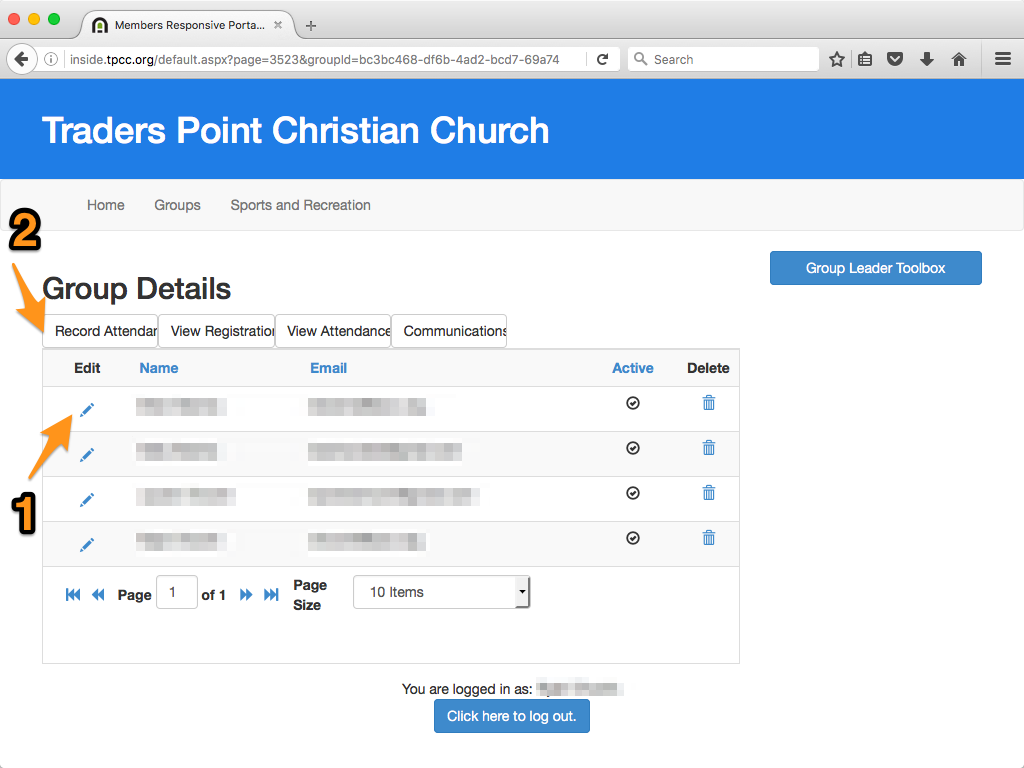Viewport: 1024px width, 768px height.
Task: Open site information icon in address bar
Action: point(51,59)
